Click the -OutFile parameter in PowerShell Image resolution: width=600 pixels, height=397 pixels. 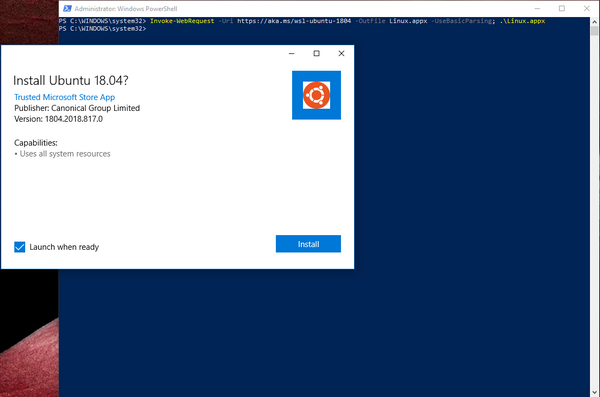(370, 21)
